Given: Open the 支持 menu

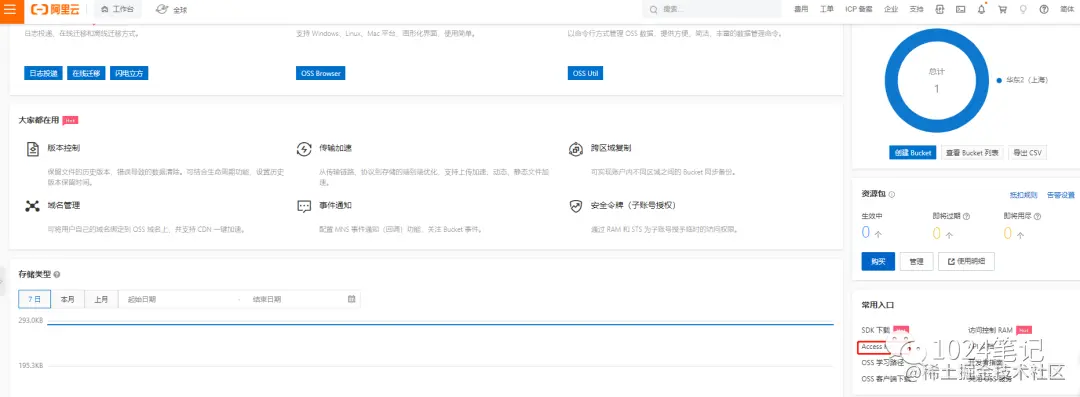Looking at the screenshot, I should tap(917, 10).
